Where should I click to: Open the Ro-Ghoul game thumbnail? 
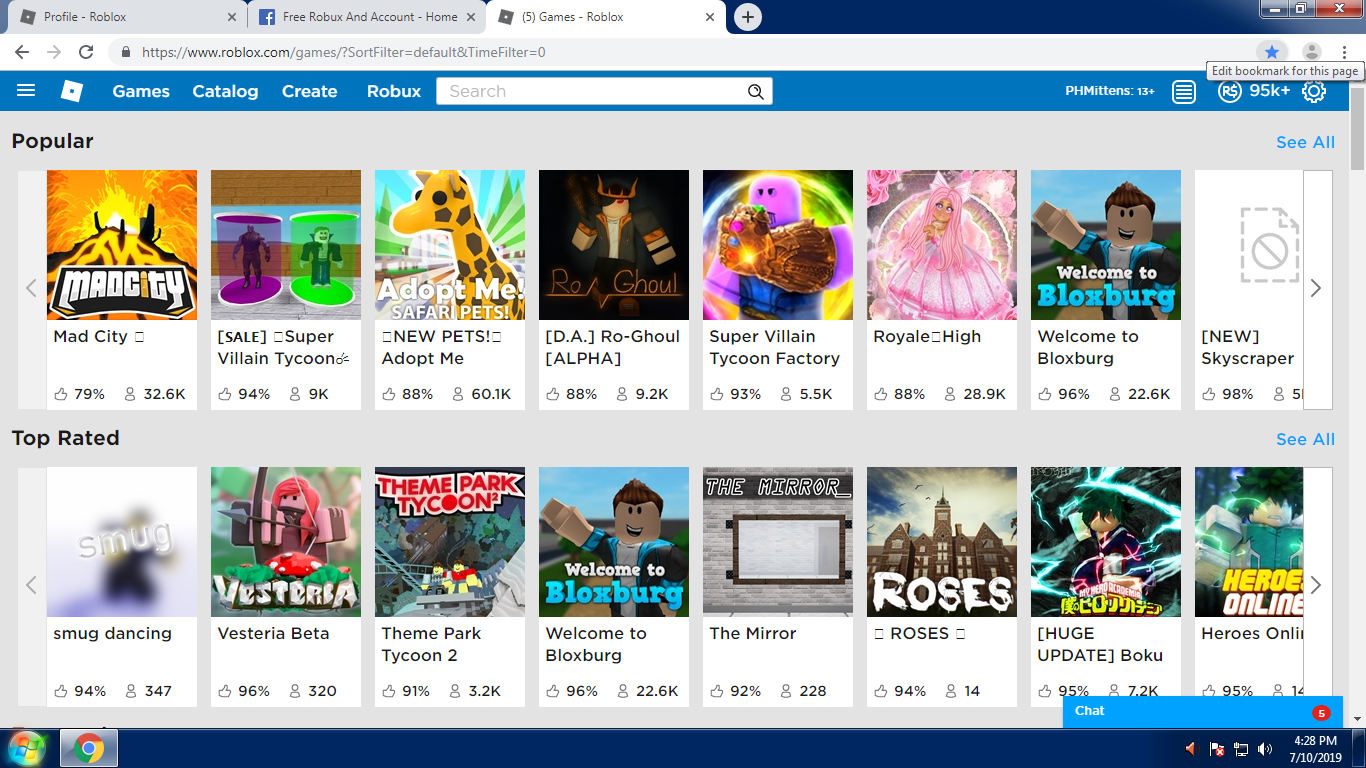(614, 245)
